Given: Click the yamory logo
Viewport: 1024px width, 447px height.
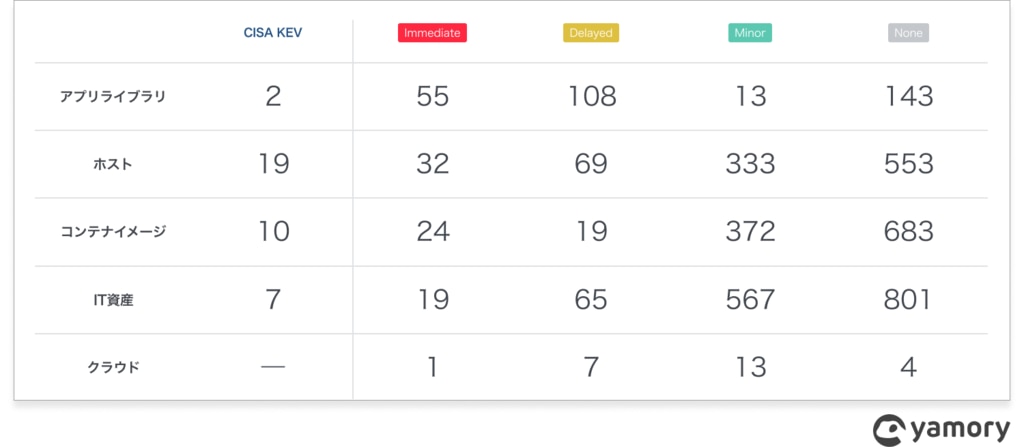Looking at the screenshot, I should pyautogui.click(x=941, y=429).
